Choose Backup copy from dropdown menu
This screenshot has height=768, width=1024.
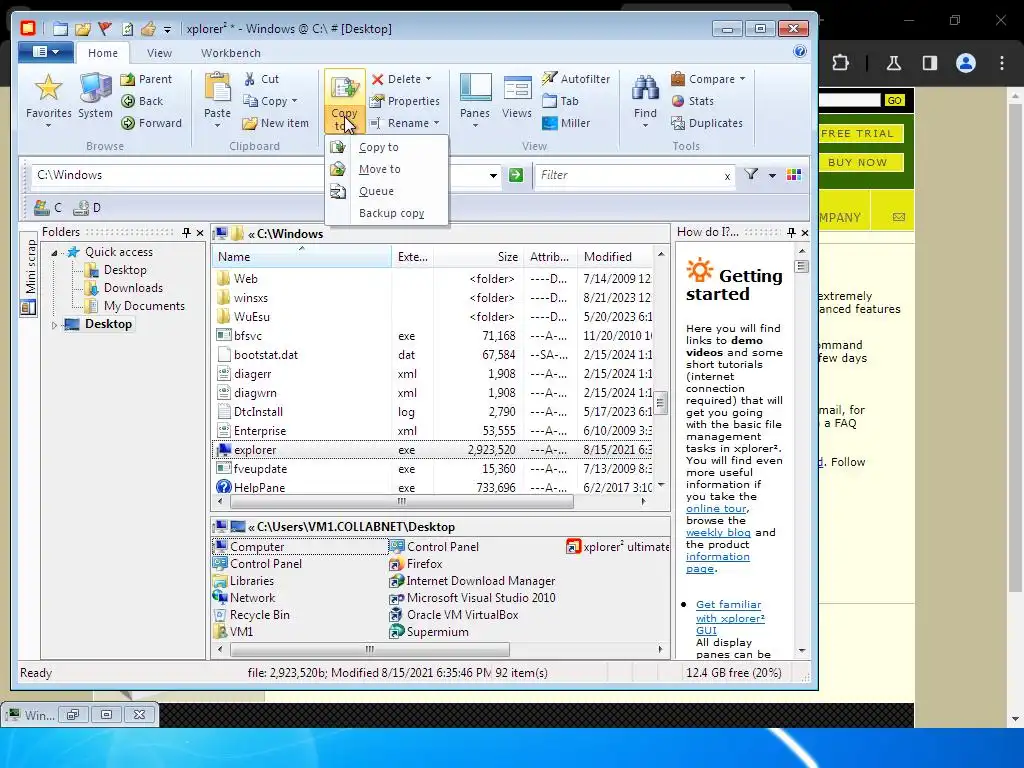pyautogui.click(x=387, y=213)
